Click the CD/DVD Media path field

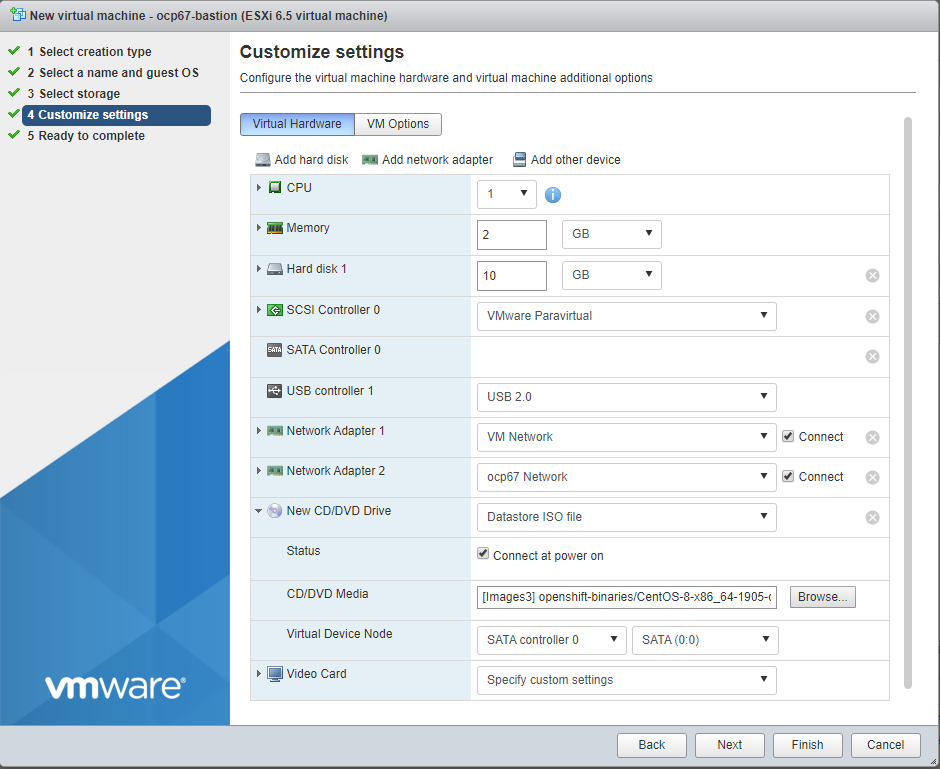click(x=626, y=597)
